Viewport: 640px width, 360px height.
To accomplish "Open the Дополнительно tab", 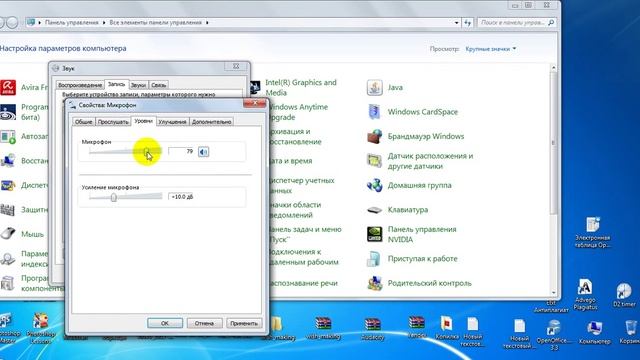I will tap(211, 122).
